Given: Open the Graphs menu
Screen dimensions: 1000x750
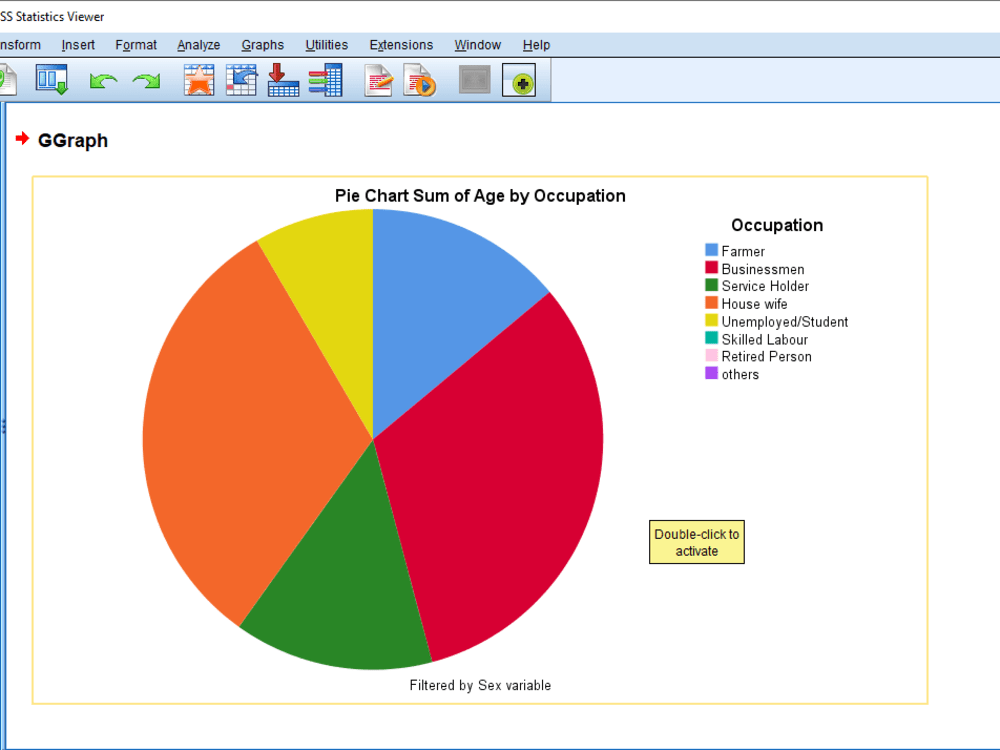Looking at the screenshot, I should point(262,45).
